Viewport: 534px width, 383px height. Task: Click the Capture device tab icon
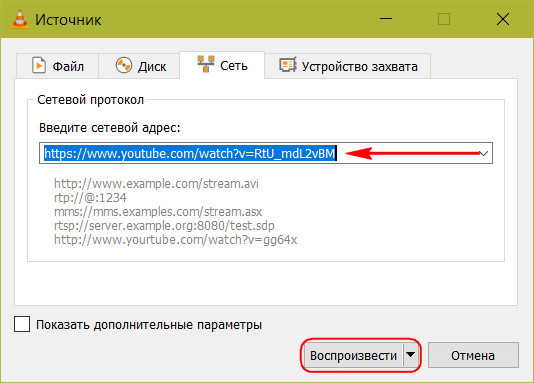coord(288,65)
